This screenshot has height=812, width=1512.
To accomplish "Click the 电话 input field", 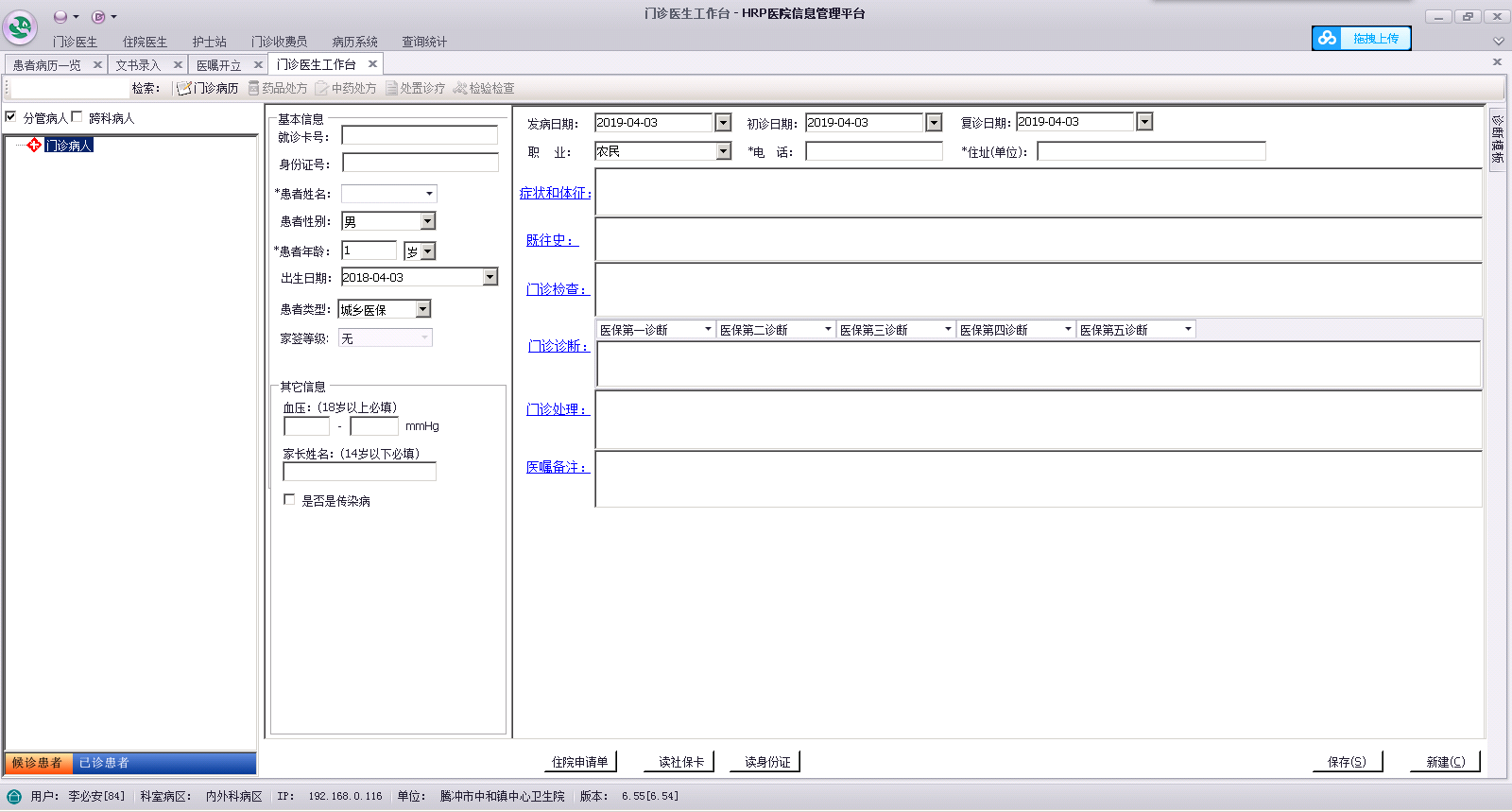I will 874,151.
